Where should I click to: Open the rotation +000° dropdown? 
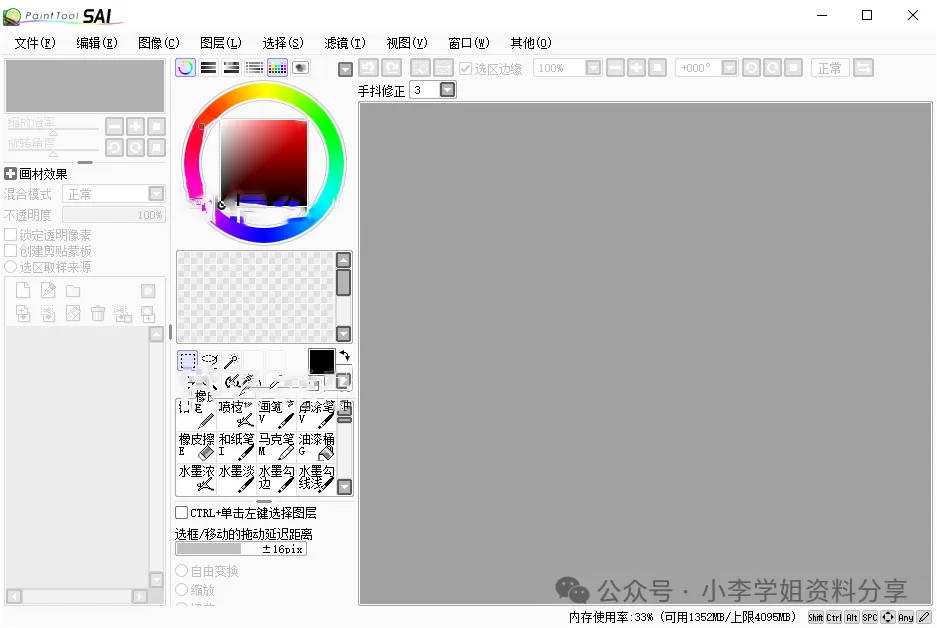click(729, 68)
